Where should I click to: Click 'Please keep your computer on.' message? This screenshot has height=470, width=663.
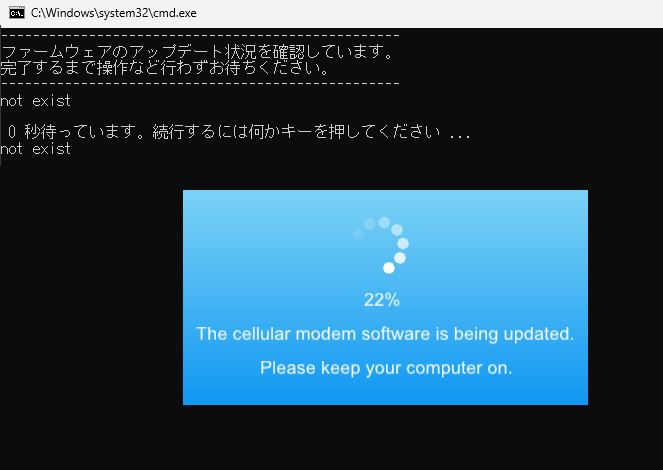click(x=386, y=368)
